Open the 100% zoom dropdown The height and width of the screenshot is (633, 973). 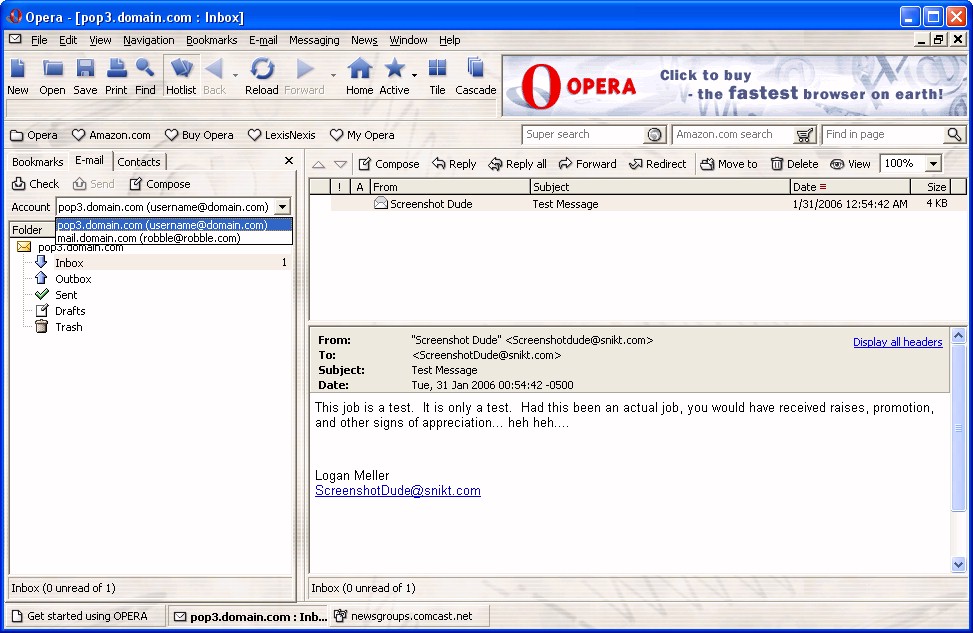pos(933,164)
